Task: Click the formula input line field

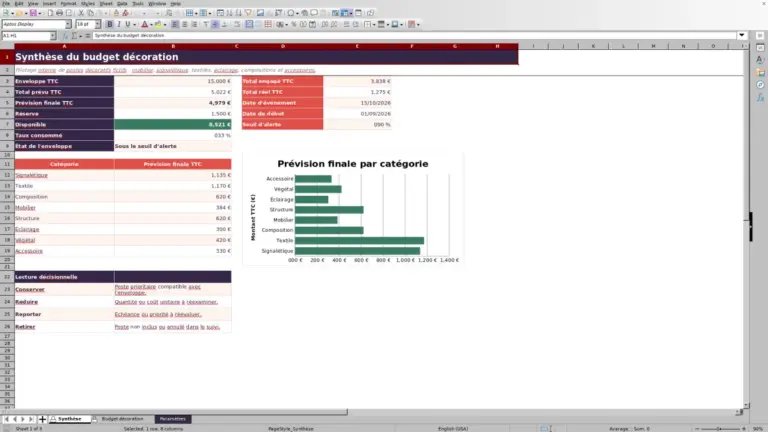Action: pyautogui.click(x=414, y=35)
